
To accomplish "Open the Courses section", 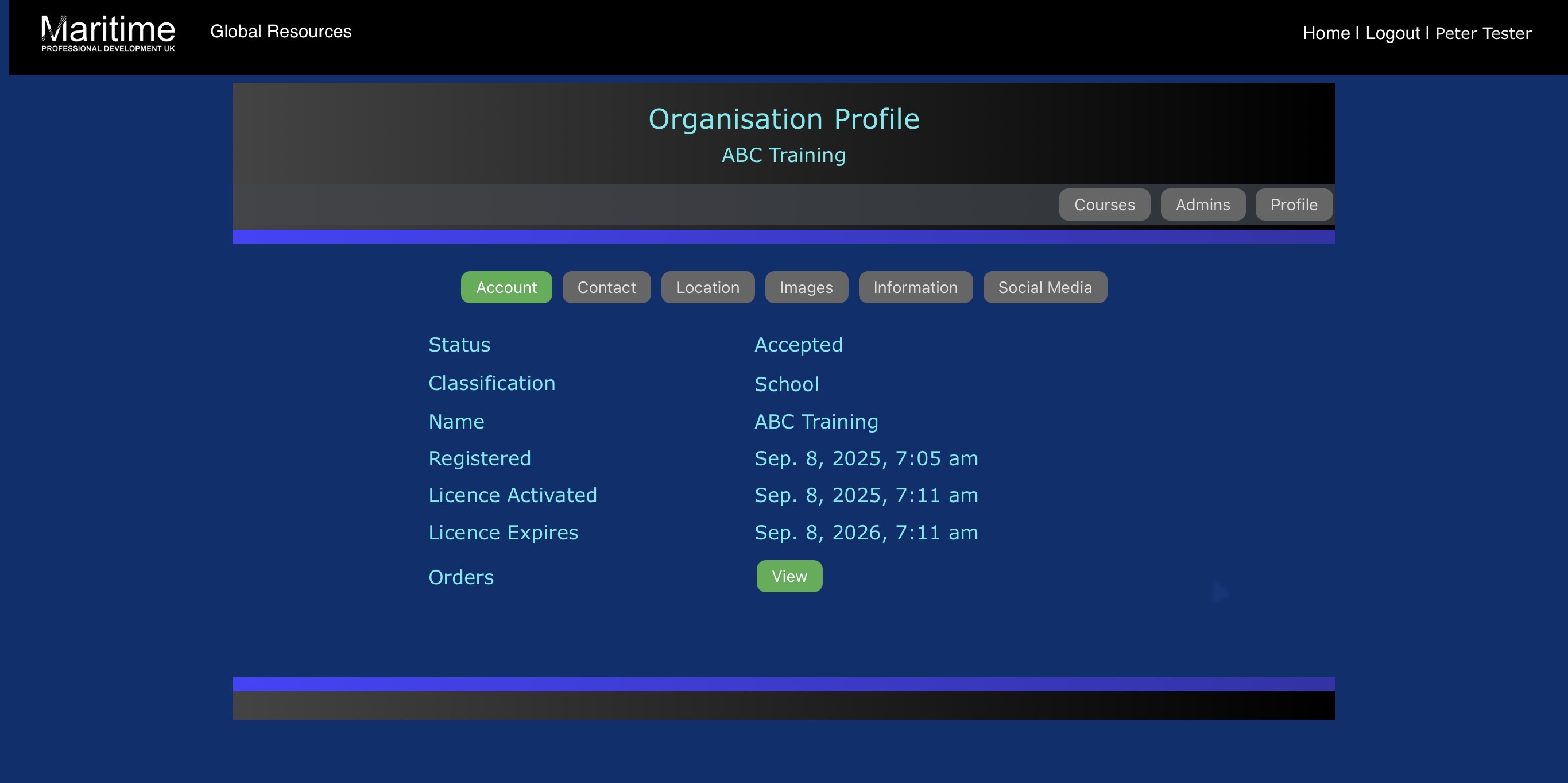I will (x=1104, y=205).
